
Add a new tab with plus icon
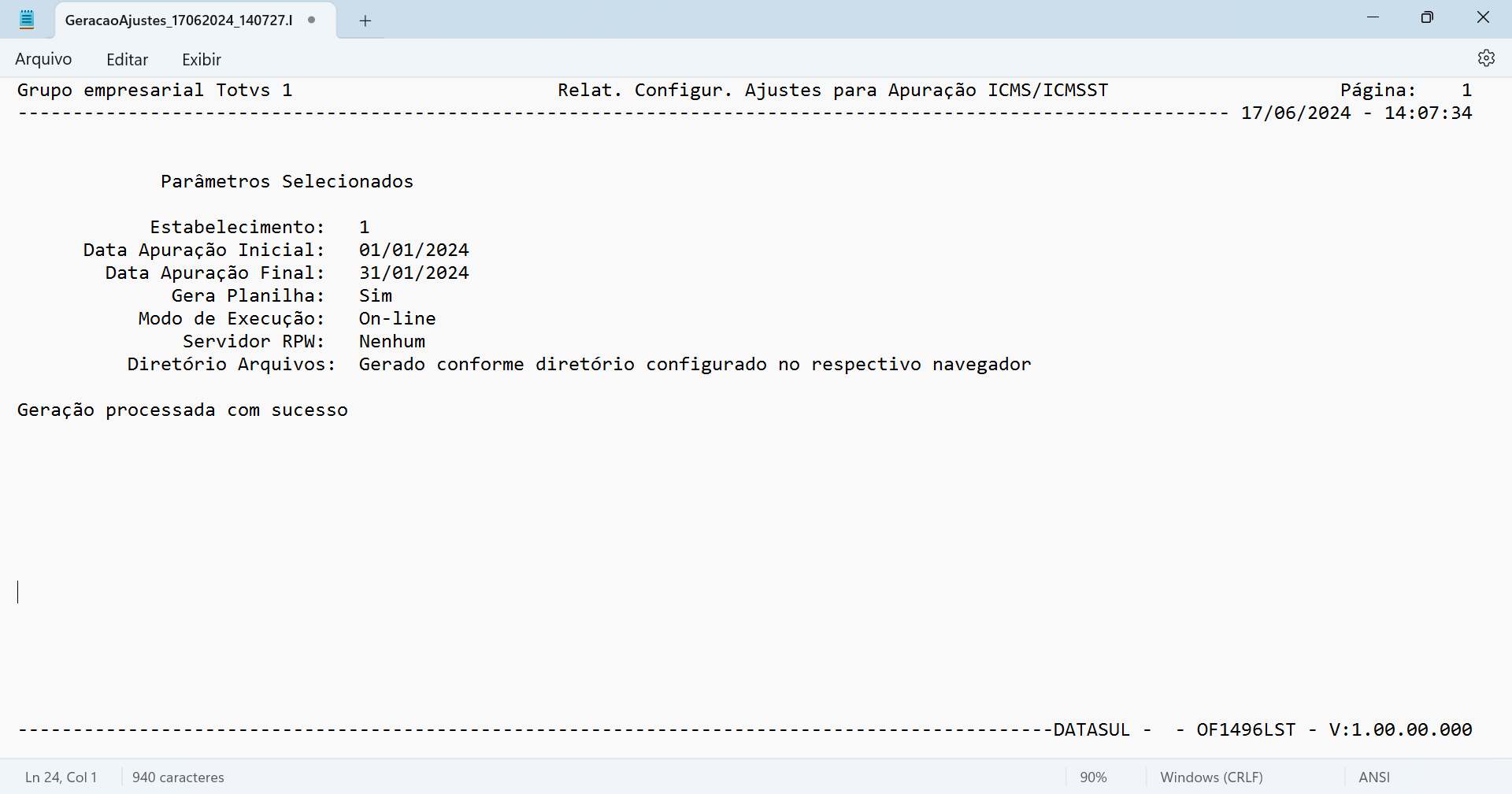pos(365,21)
